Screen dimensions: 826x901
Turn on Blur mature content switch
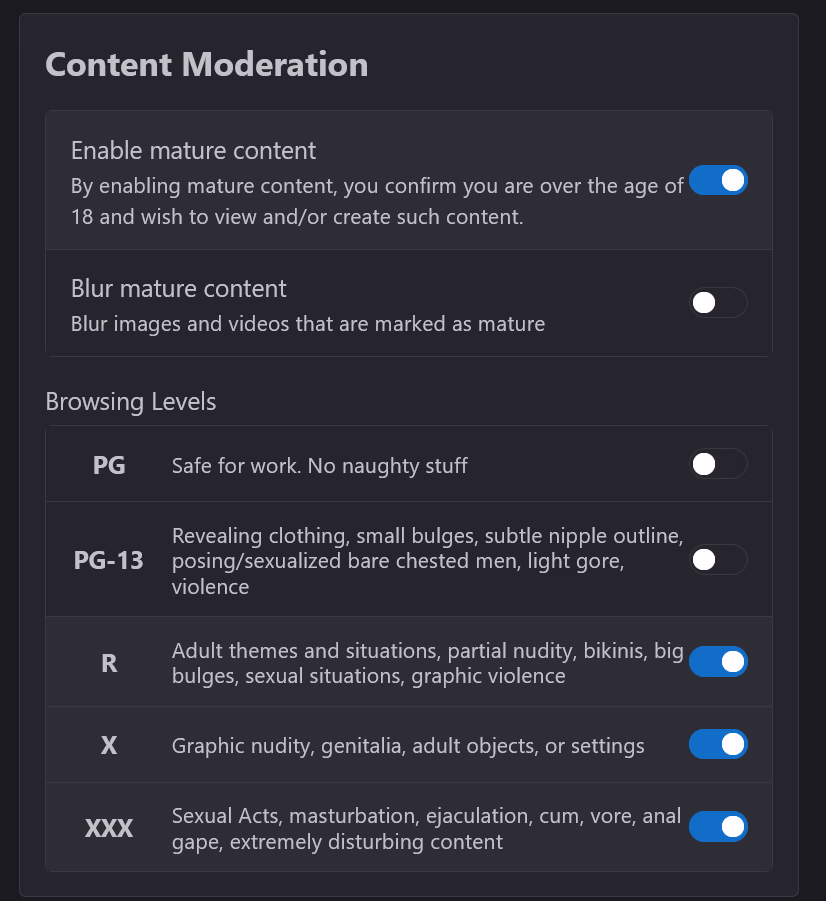click(718, 302)
